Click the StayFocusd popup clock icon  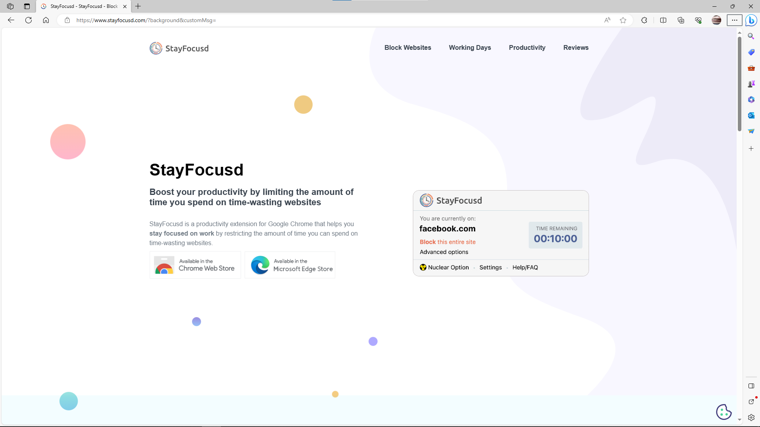click(x=426, y=200)
